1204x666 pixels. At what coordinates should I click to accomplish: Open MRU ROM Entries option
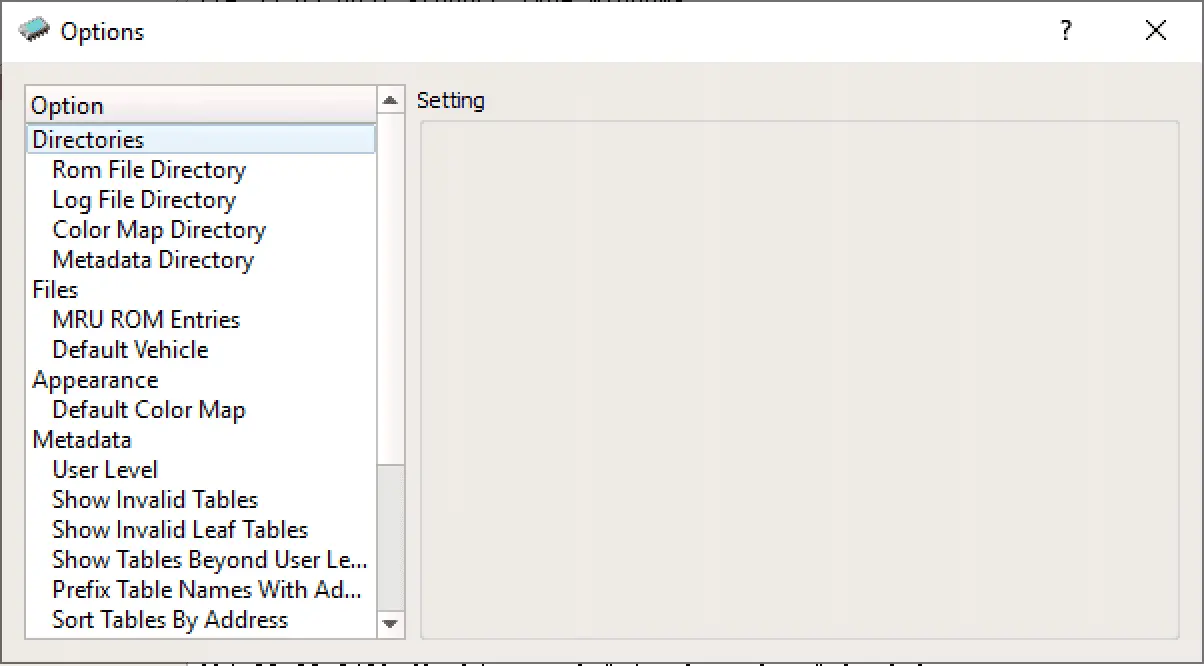pyautogui.click(x=146, y=320)
